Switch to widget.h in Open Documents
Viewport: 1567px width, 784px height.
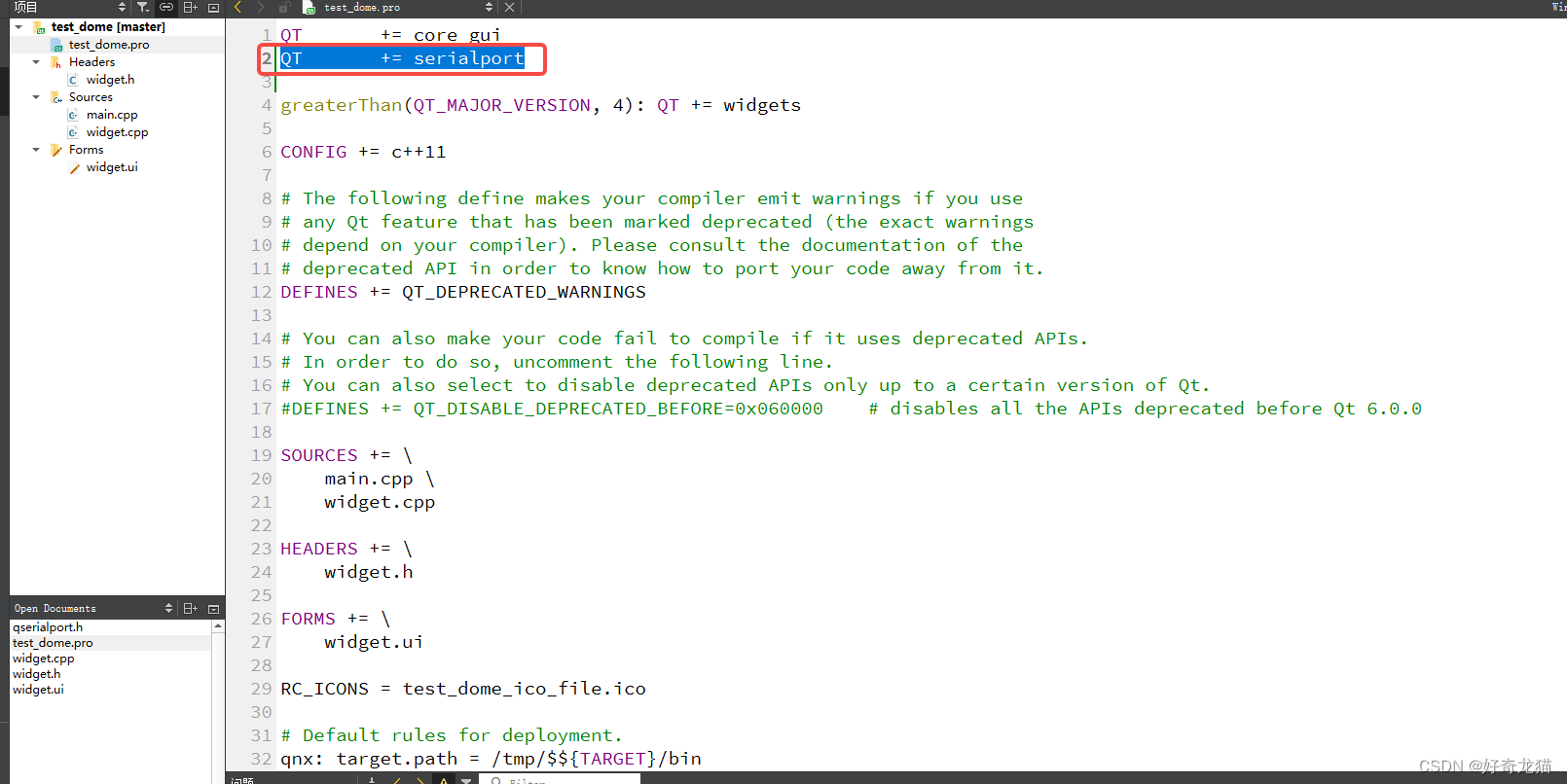pos(37,674)
